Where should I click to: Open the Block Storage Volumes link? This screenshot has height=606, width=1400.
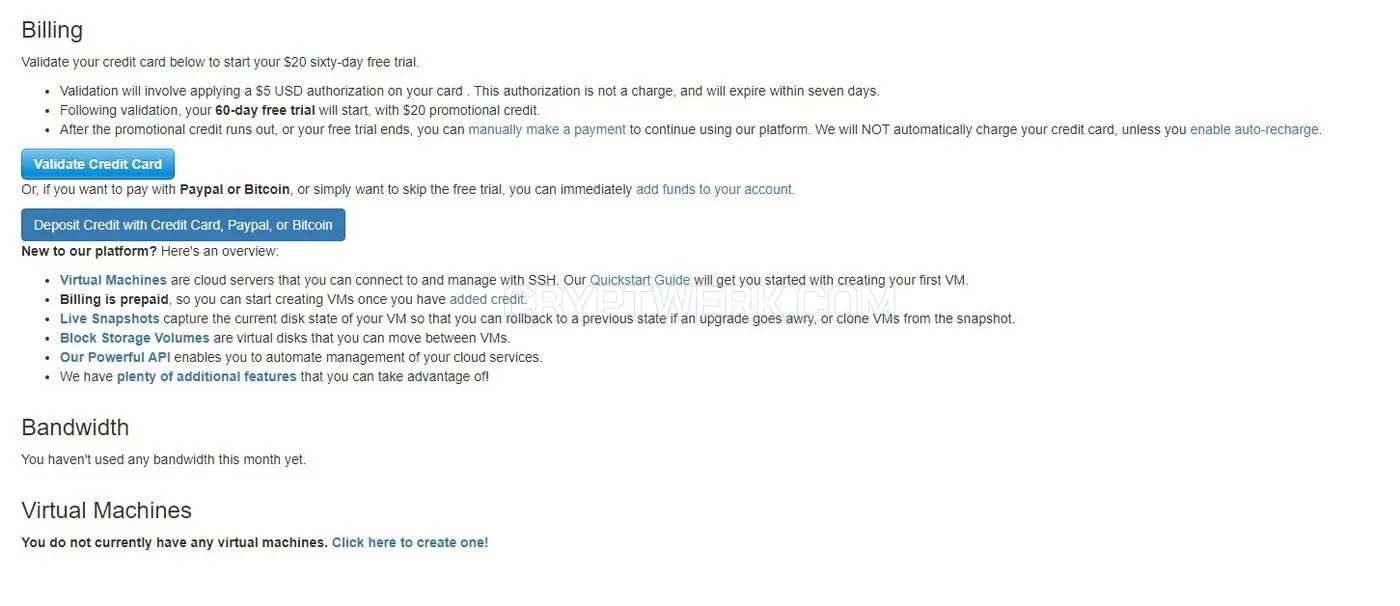click(x=135, y=338)
